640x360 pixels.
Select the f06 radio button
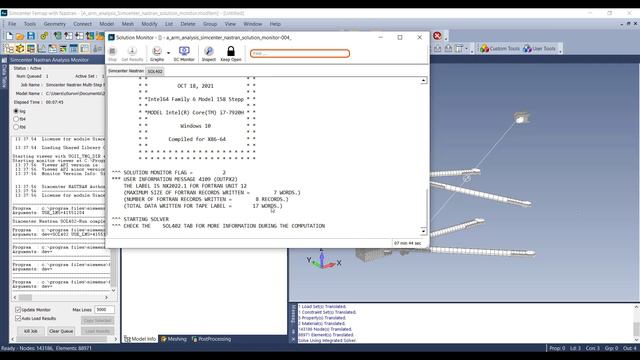coord(16,127)
